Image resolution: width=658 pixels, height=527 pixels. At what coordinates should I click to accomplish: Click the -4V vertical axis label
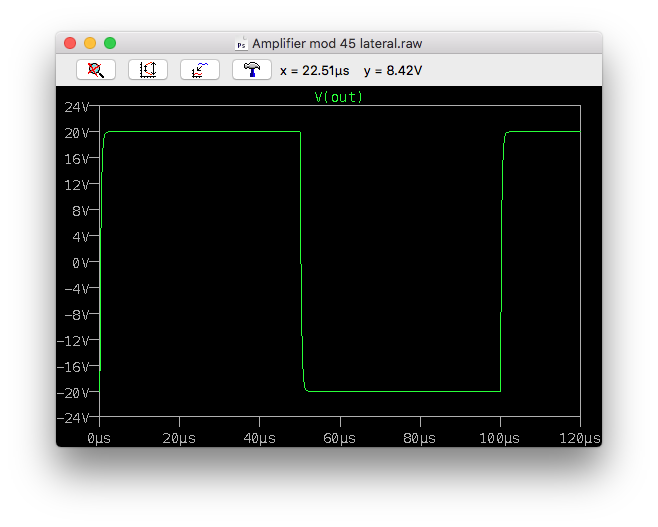pyautogui.click(x=77, y=289)
